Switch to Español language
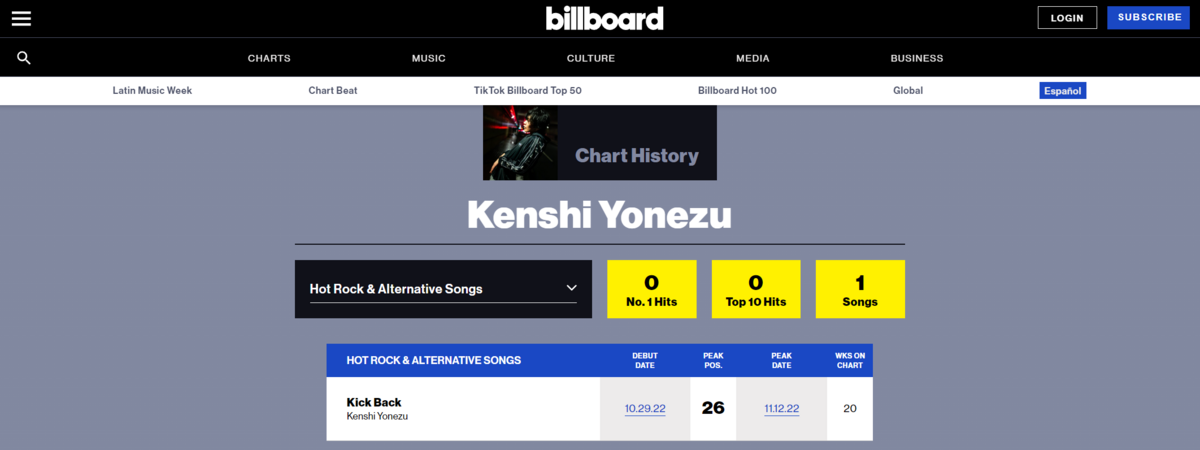Image resolution: width=1200 pixels, height=450 pixels. tap(1063, 90)
